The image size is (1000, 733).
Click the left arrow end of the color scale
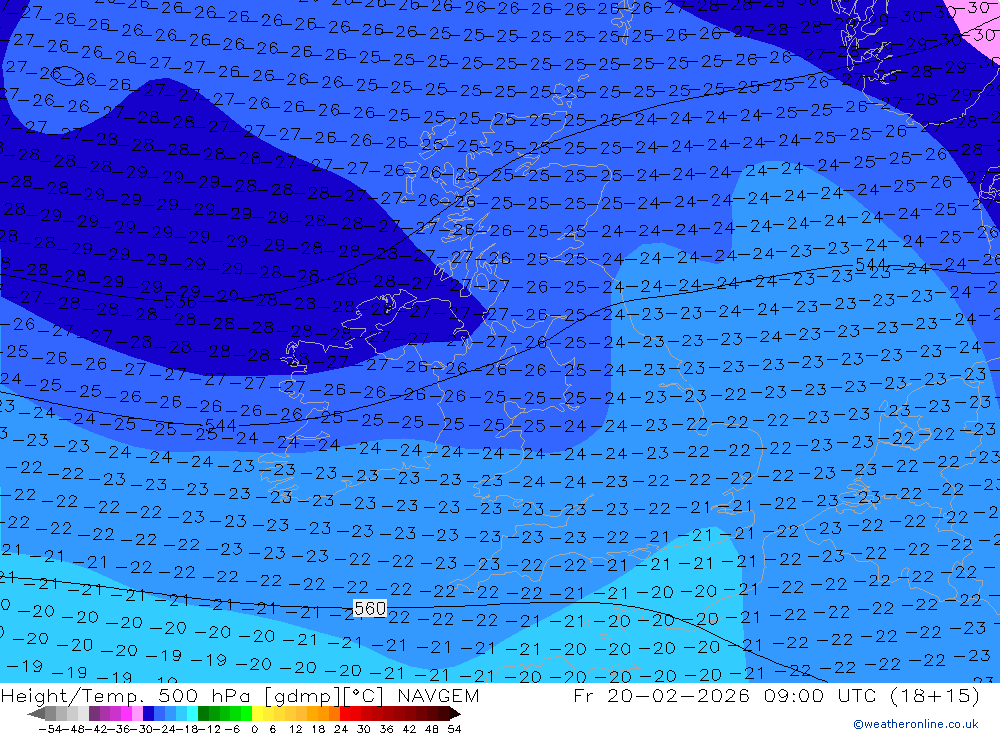click(x=36, y=713)
